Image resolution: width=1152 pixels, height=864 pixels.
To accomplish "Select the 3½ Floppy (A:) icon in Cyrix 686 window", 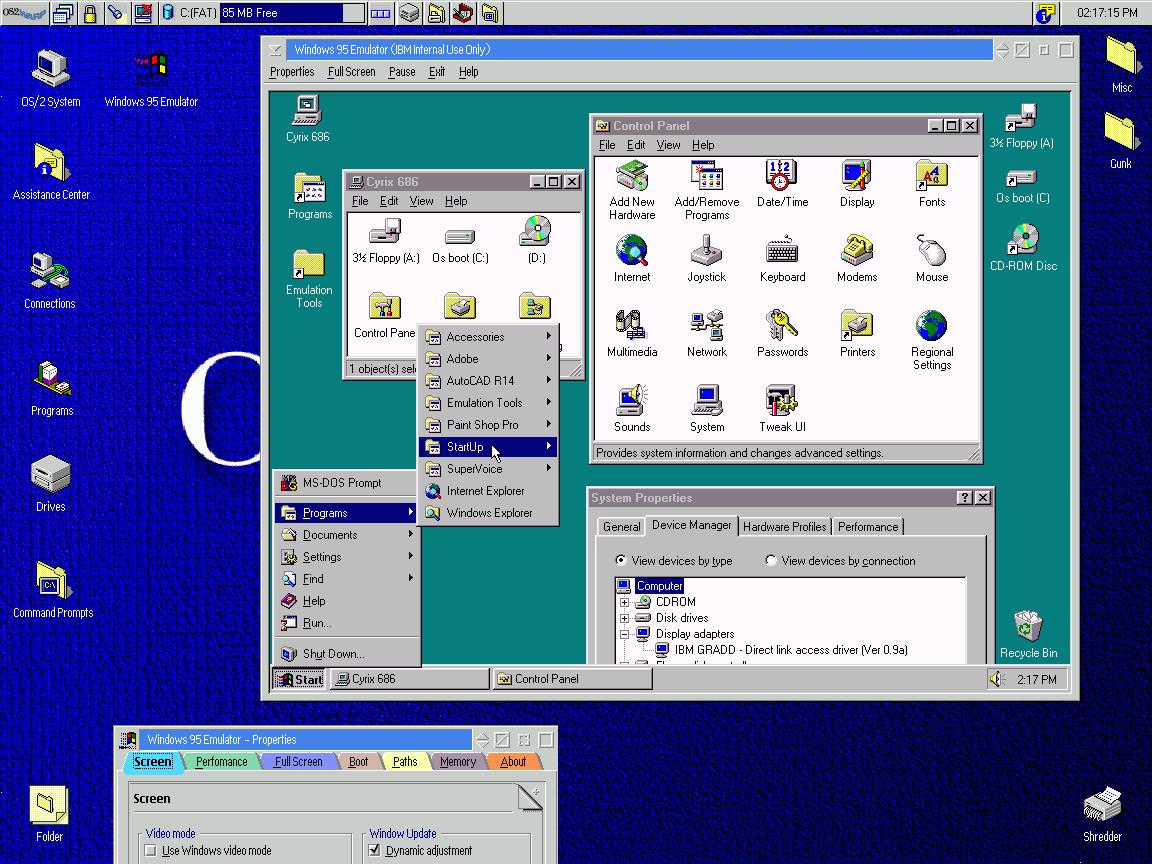I will coord(386,240).
